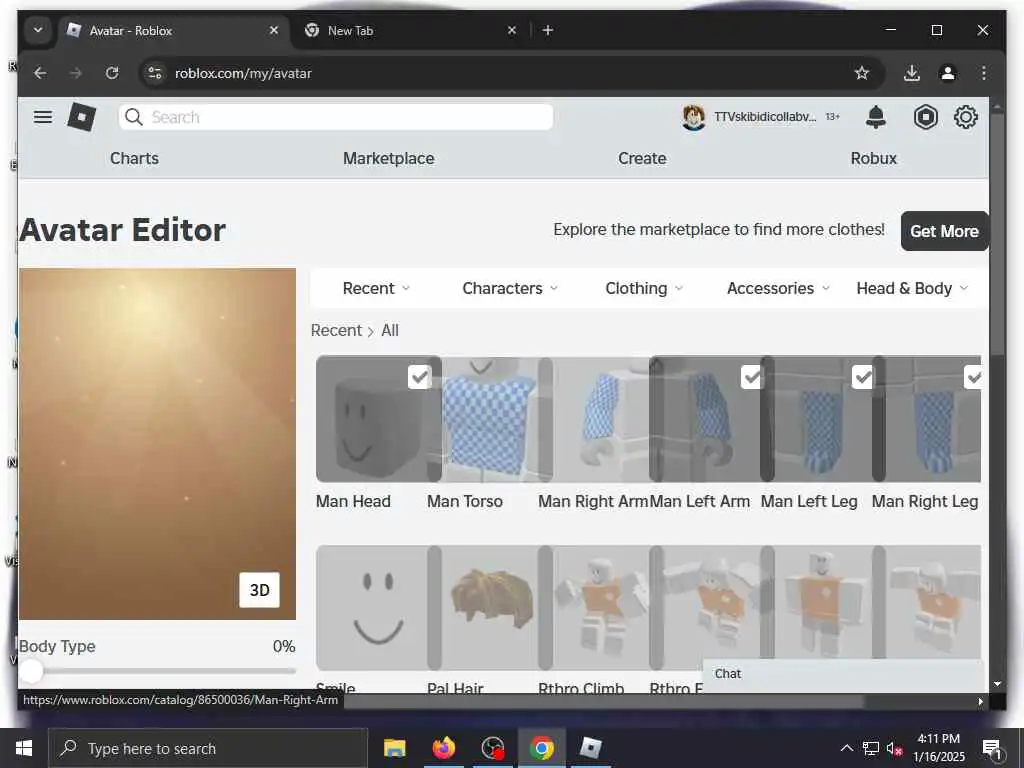Click the magnifier icon in the Roblox search box
Image resolution: width=1024 pixels, height=768 pixels.
point(134,117)
